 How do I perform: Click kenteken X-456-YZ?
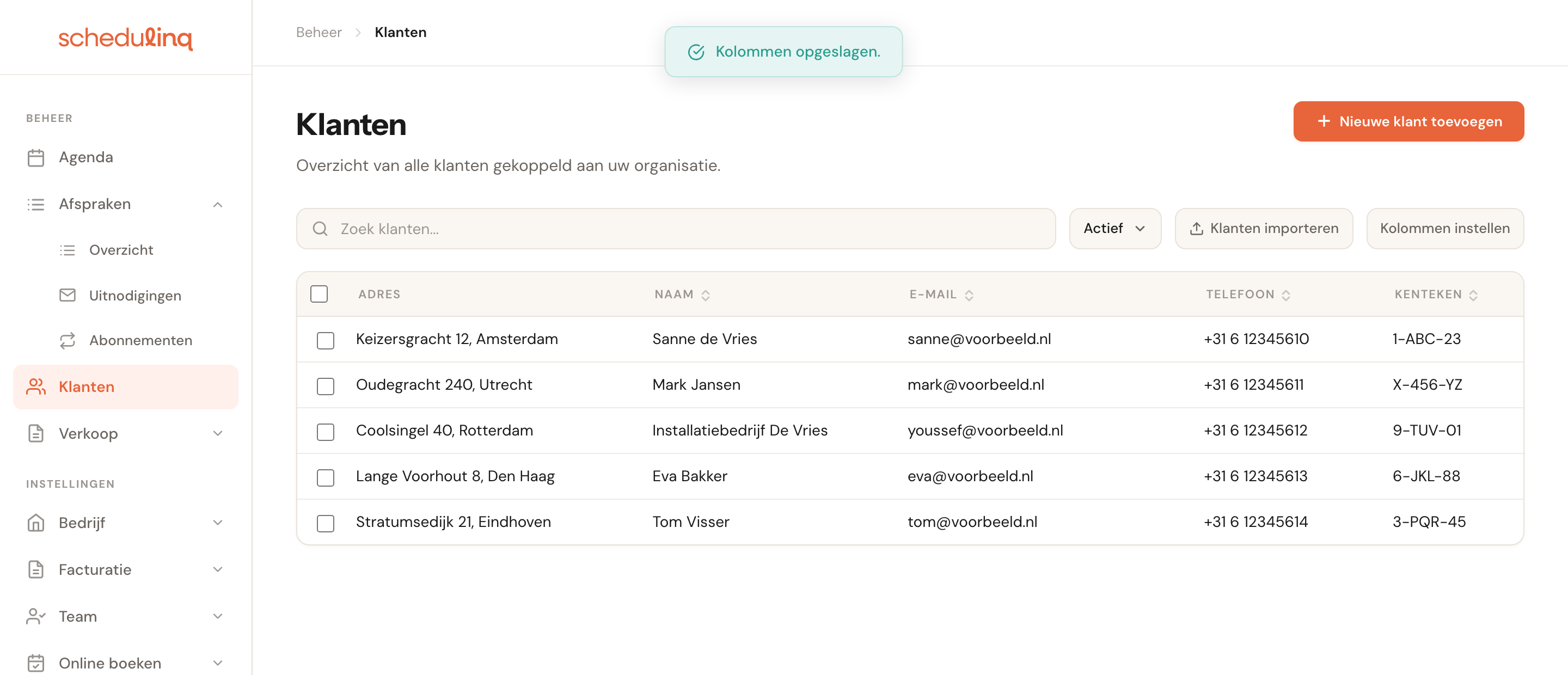pos(1427,385)
